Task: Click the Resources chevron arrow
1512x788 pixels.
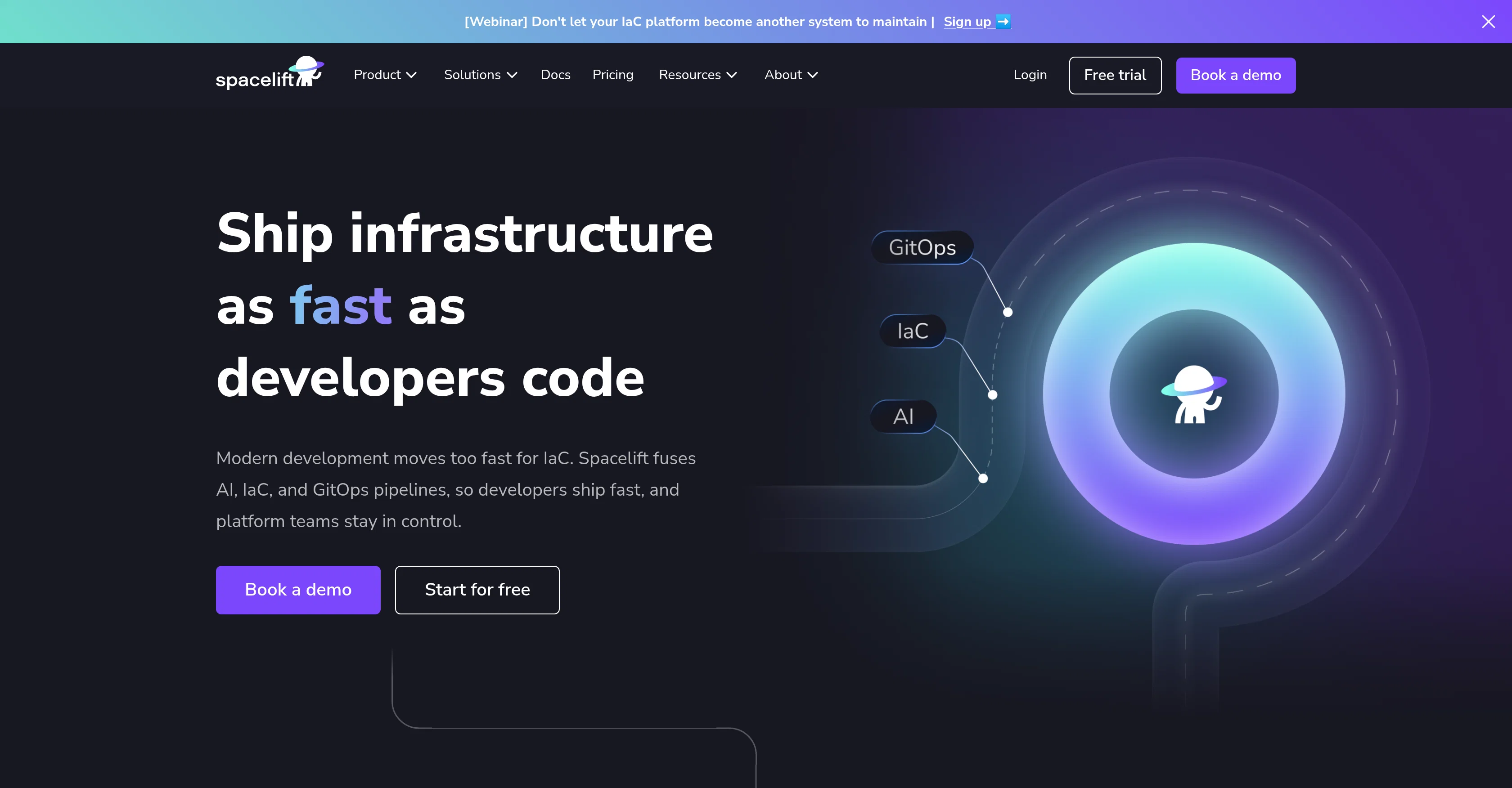Action: (731, 75)
